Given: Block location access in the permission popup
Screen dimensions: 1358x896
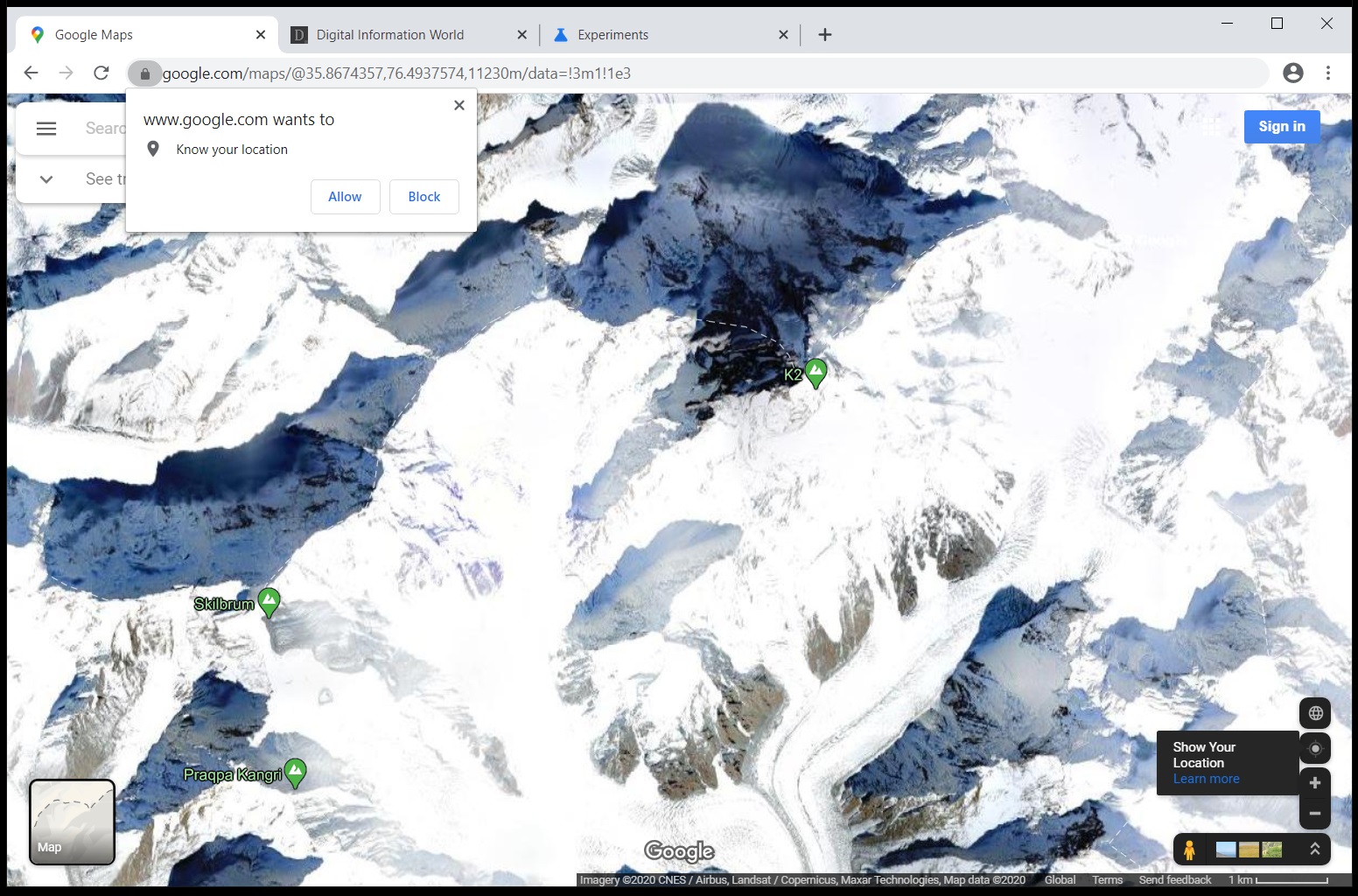Looking at the screenshot, I should tap(424, 197).
